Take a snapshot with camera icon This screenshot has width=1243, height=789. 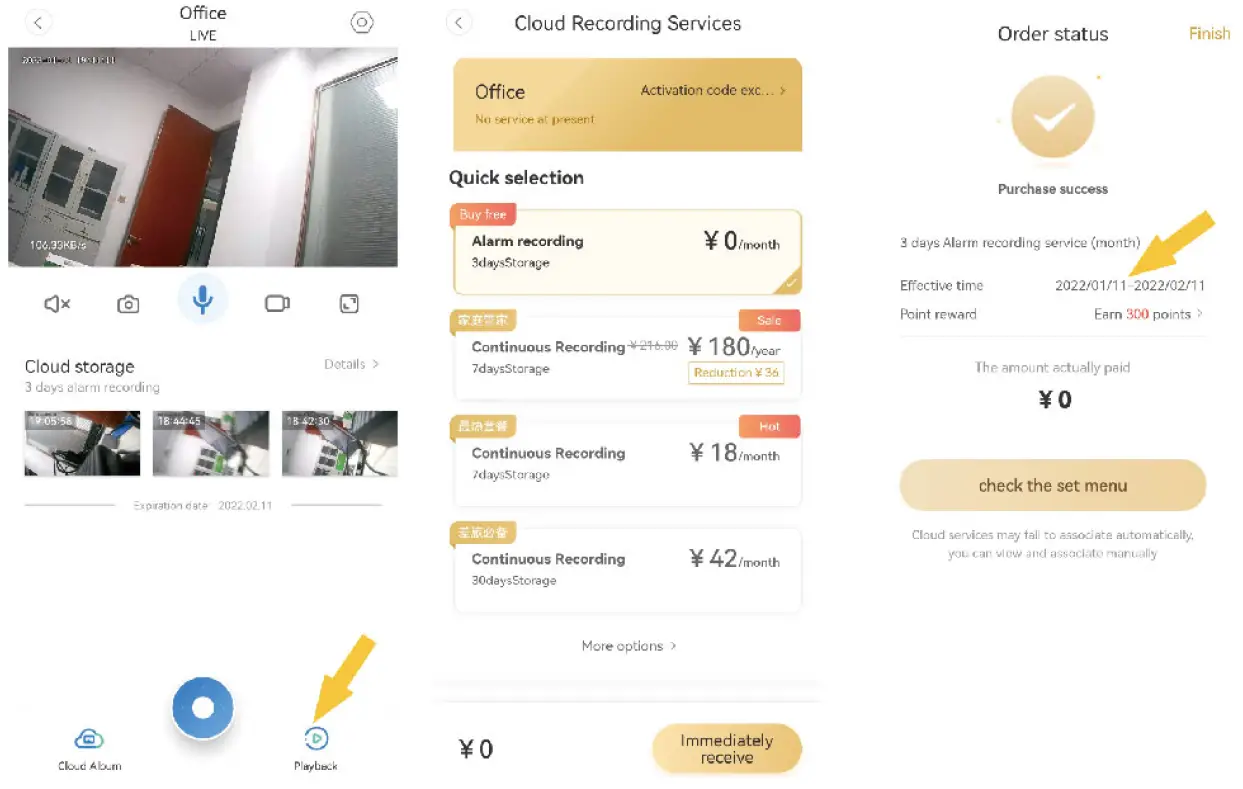click(x=128, y=304)
